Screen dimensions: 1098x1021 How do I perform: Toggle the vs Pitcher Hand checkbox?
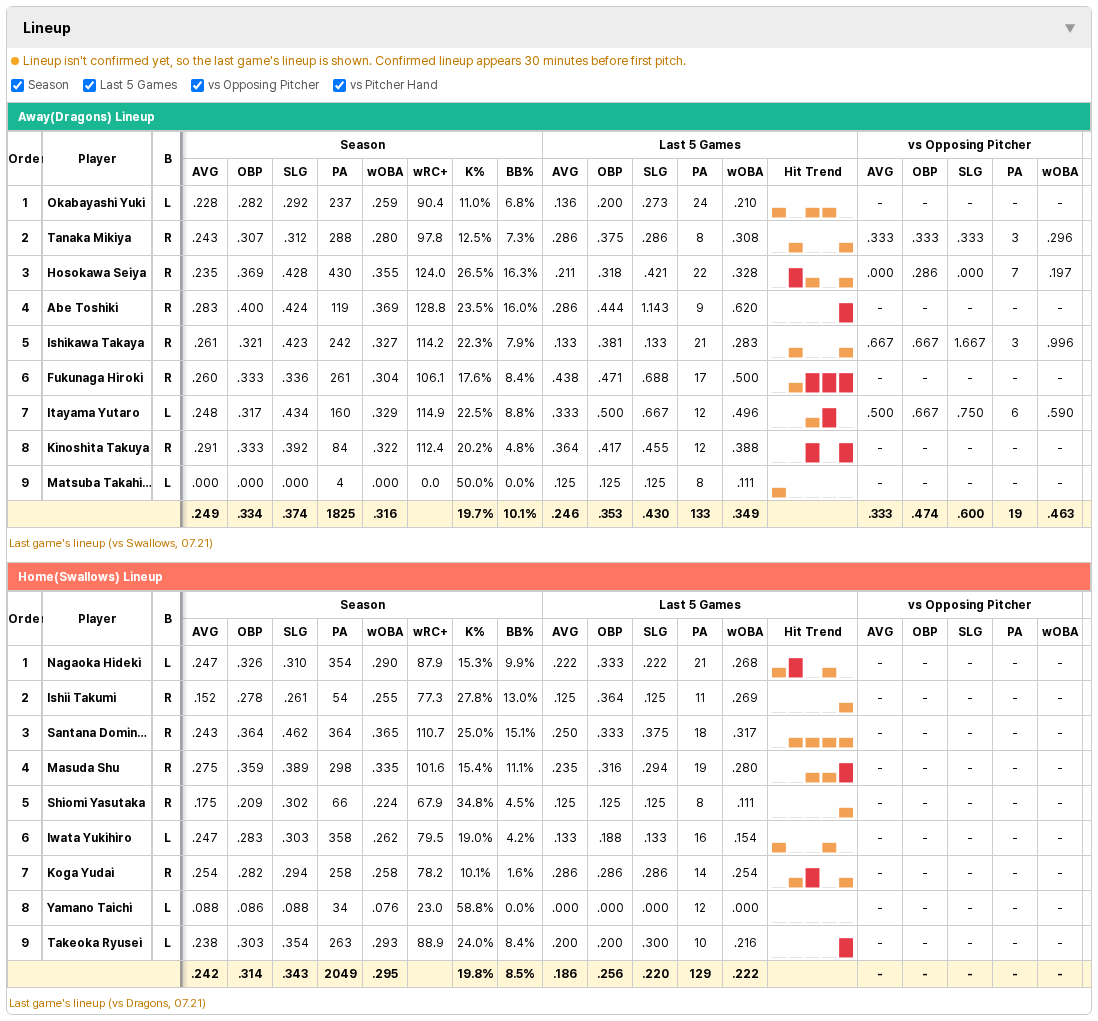pos(340,85)
